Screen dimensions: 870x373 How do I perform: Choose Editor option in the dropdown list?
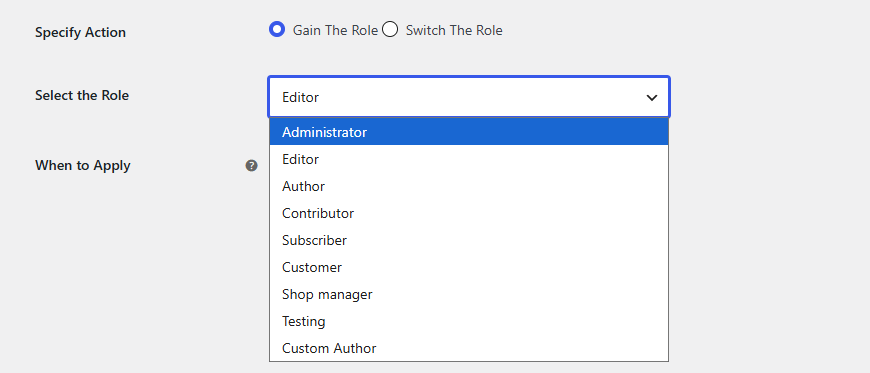tap(469, 159)
